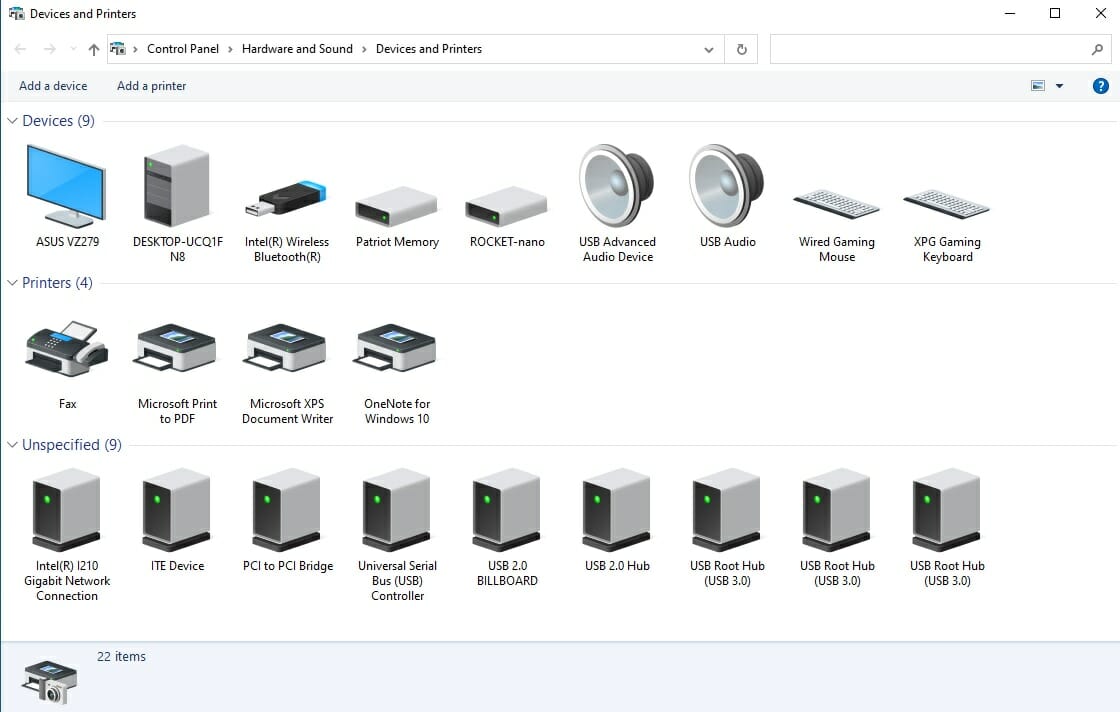
Task: Select the Patriot Memory drive icon
Action: click(396, 206)
